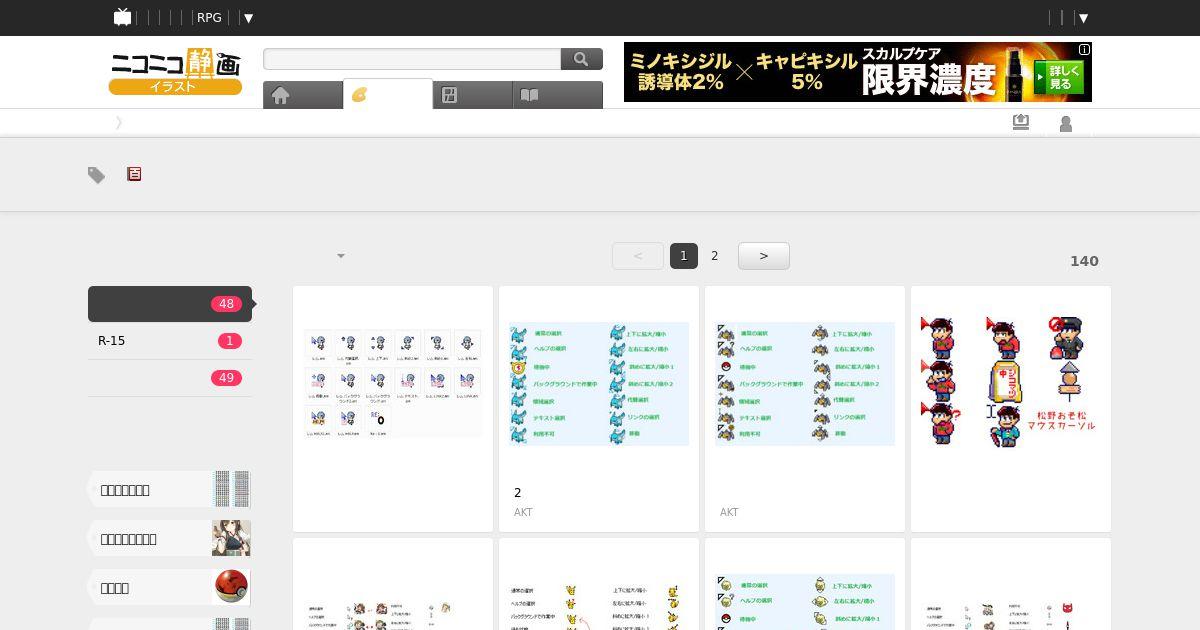Go to page 2 of the results

(714, 256)
